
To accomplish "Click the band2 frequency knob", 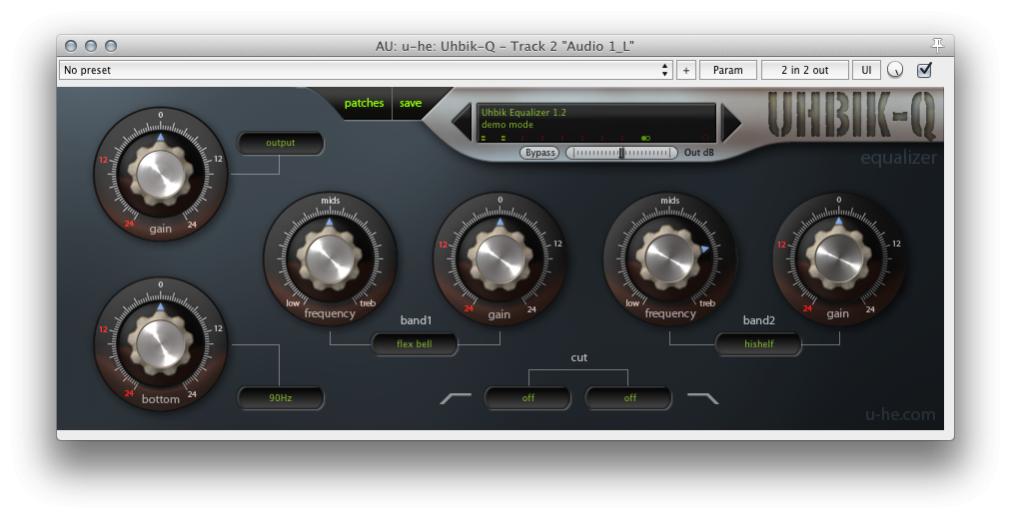I will 670,259.
